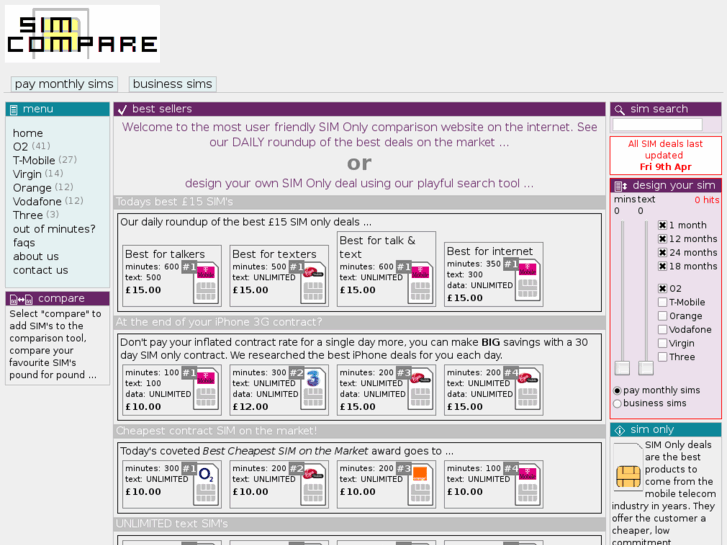The height and width of the screenshot is (545, 727).
Task: Open cheapest #3 Orange SIM icon
Action: (420, 485)
